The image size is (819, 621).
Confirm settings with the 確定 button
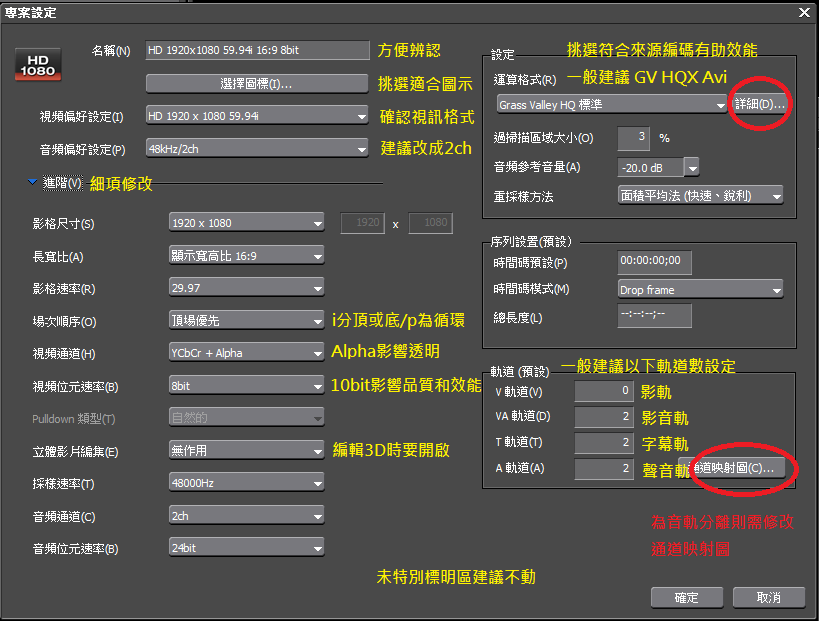click(x=686, y=597)
